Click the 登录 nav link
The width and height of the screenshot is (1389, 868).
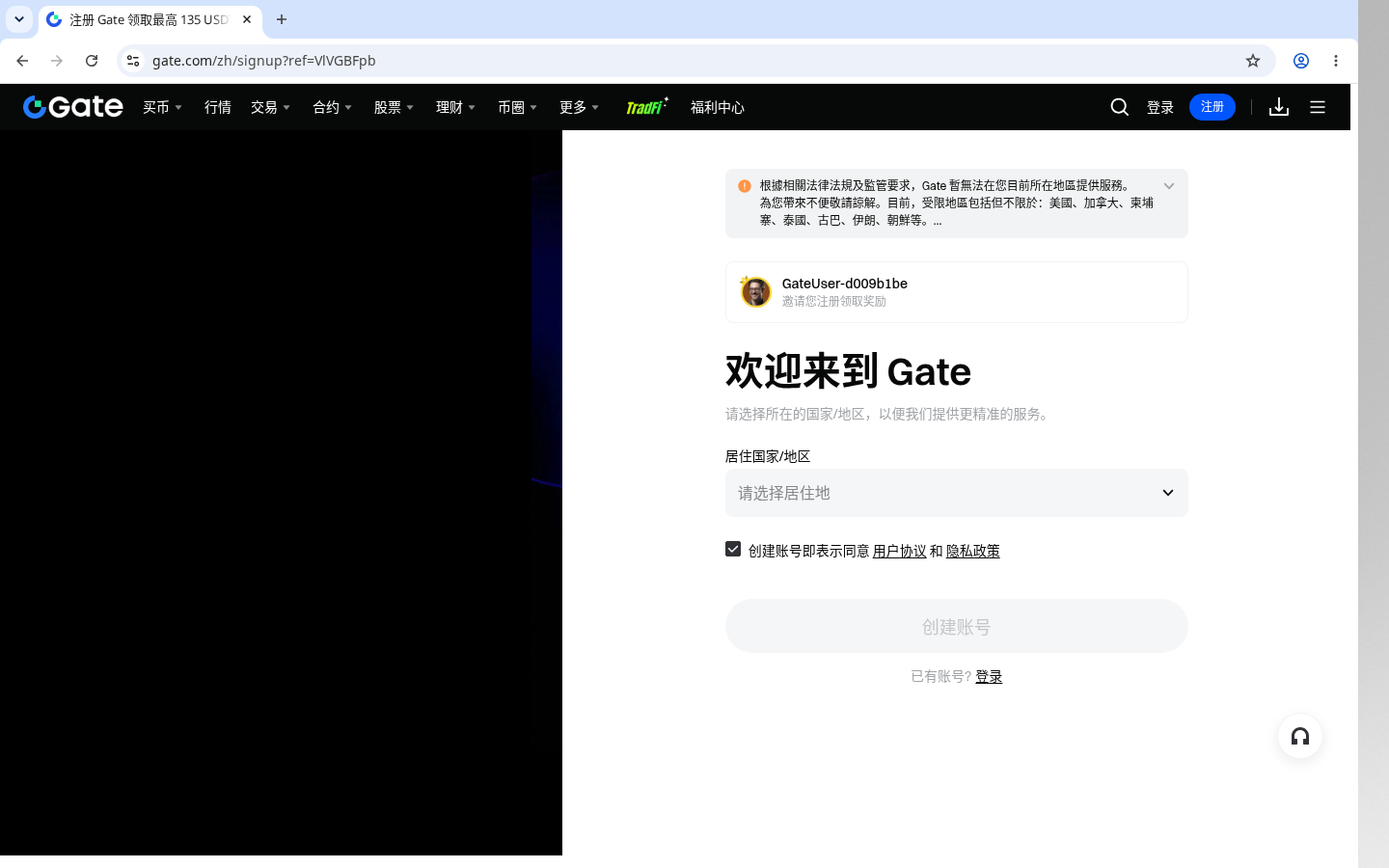click(x=1160, y=107)
